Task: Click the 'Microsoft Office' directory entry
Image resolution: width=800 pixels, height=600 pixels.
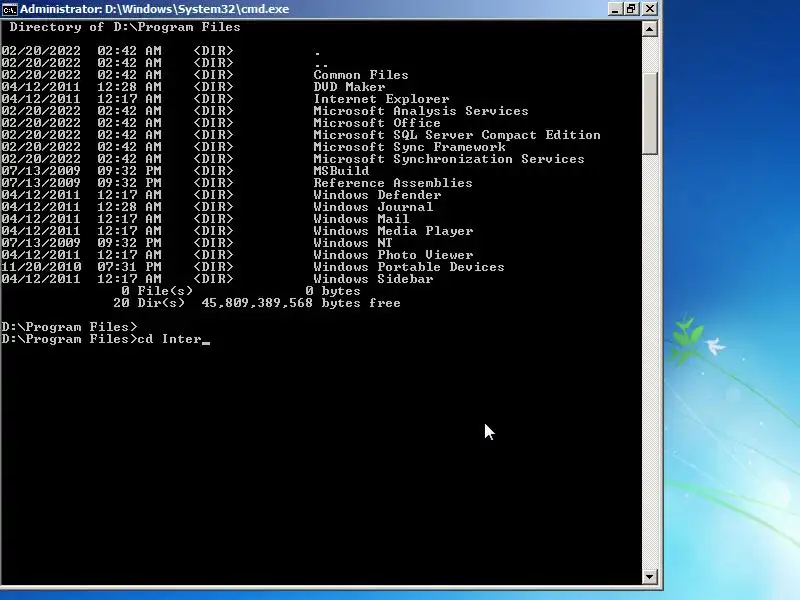Action: coord(377,123)
